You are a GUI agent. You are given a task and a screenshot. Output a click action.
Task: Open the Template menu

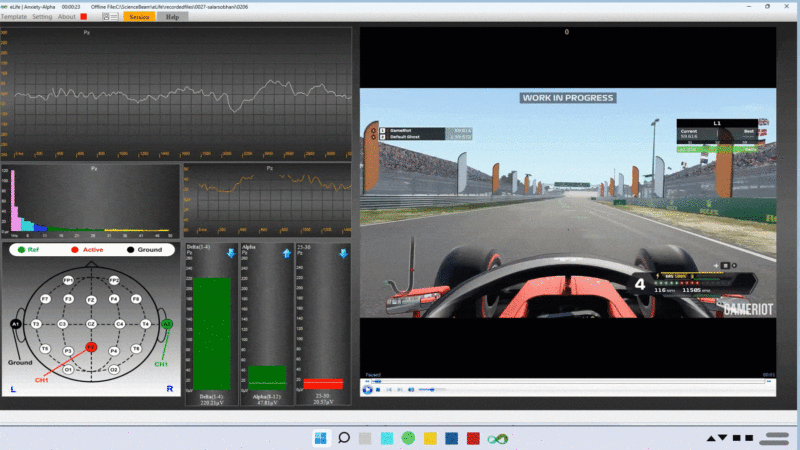point(14,17)
